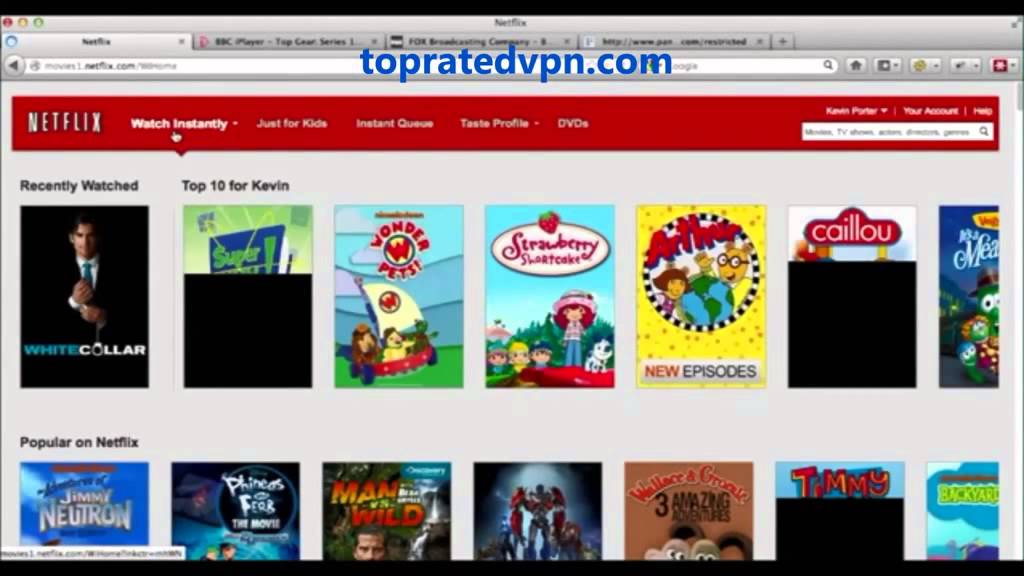Screen dimensions: 1024x576
Task: Open a new browser tab
Action: 782,41
